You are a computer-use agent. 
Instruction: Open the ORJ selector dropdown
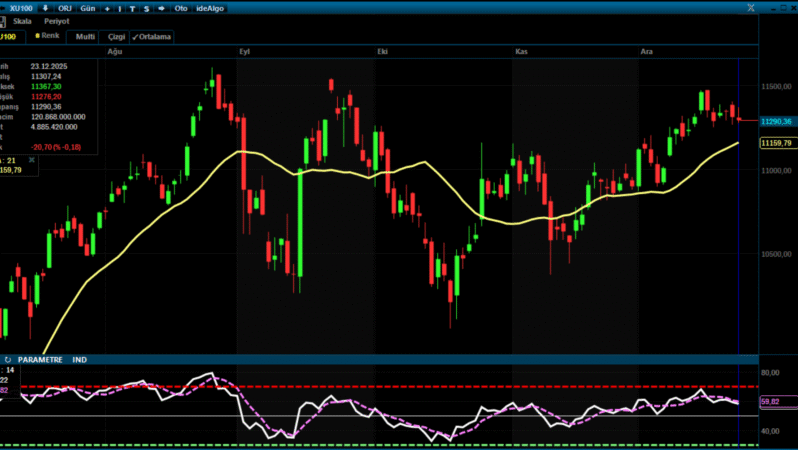(65, 8)
